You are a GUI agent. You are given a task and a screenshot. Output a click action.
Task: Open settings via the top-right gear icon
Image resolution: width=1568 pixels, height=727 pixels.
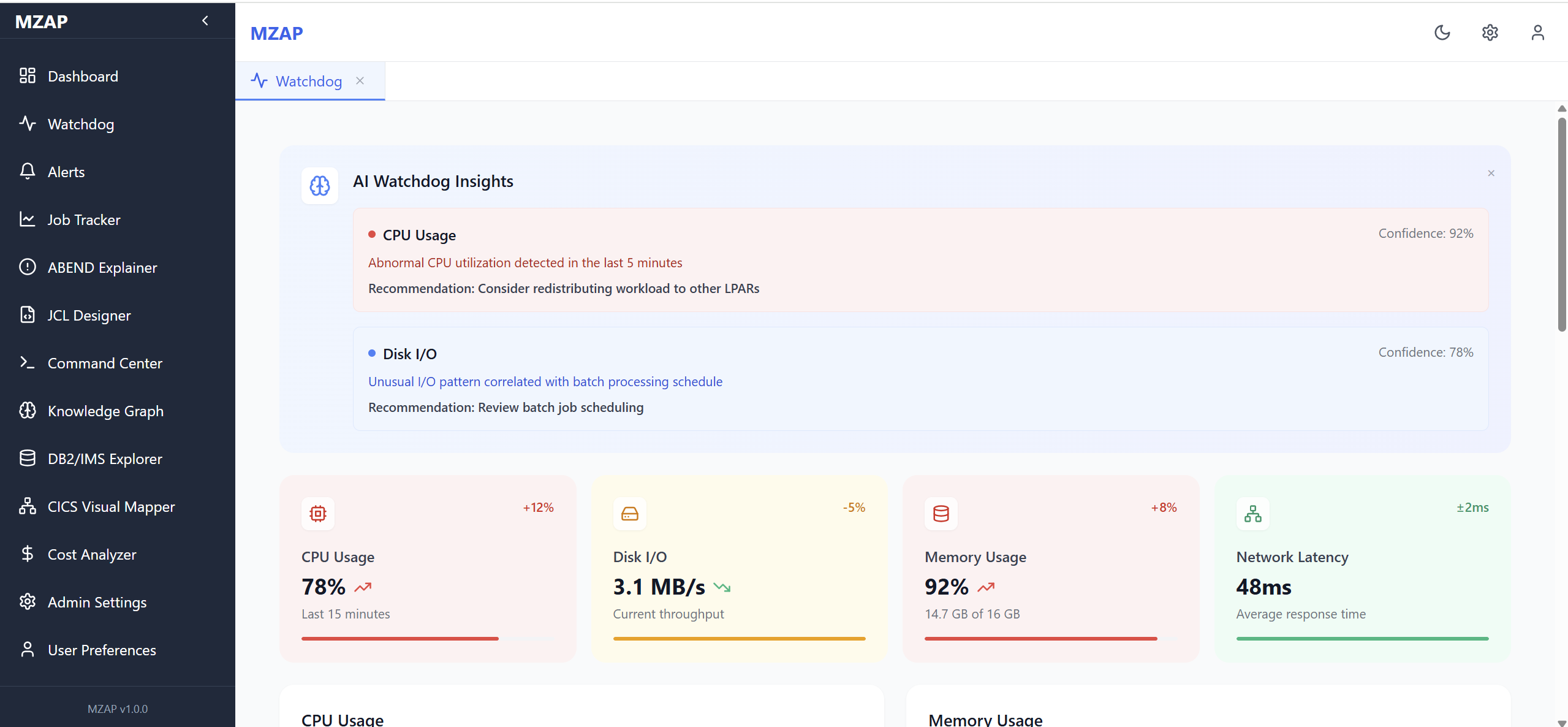(x=1490, y=32)
